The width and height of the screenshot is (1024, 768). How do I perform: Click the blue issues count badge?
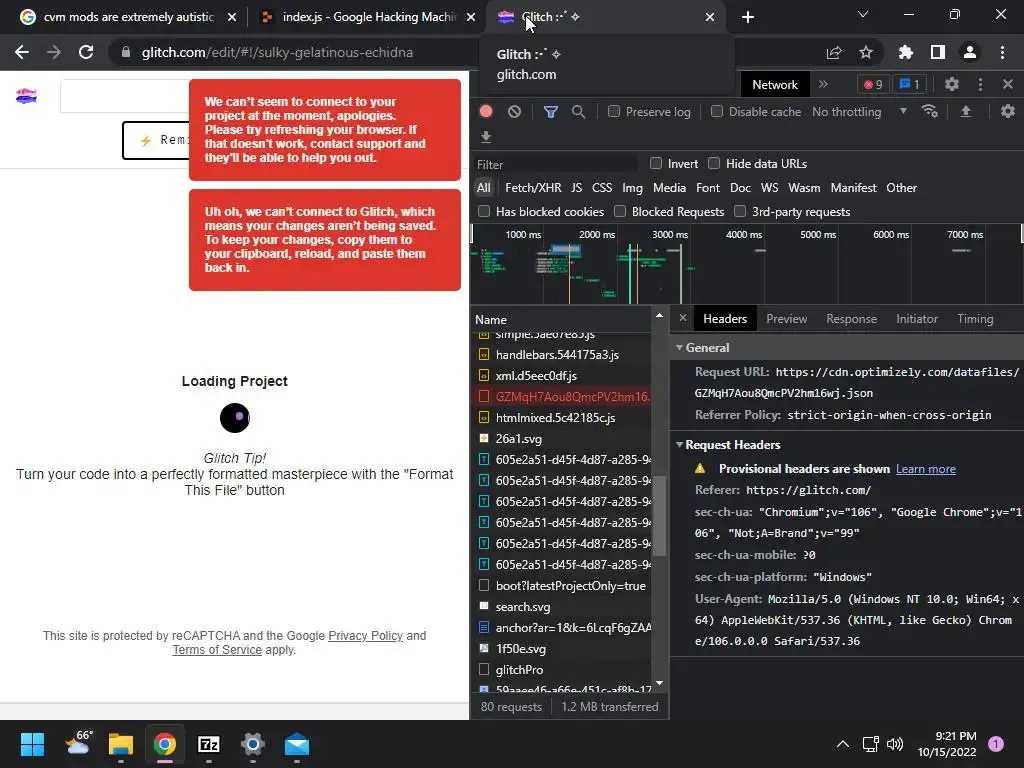[x=909, y=84]
